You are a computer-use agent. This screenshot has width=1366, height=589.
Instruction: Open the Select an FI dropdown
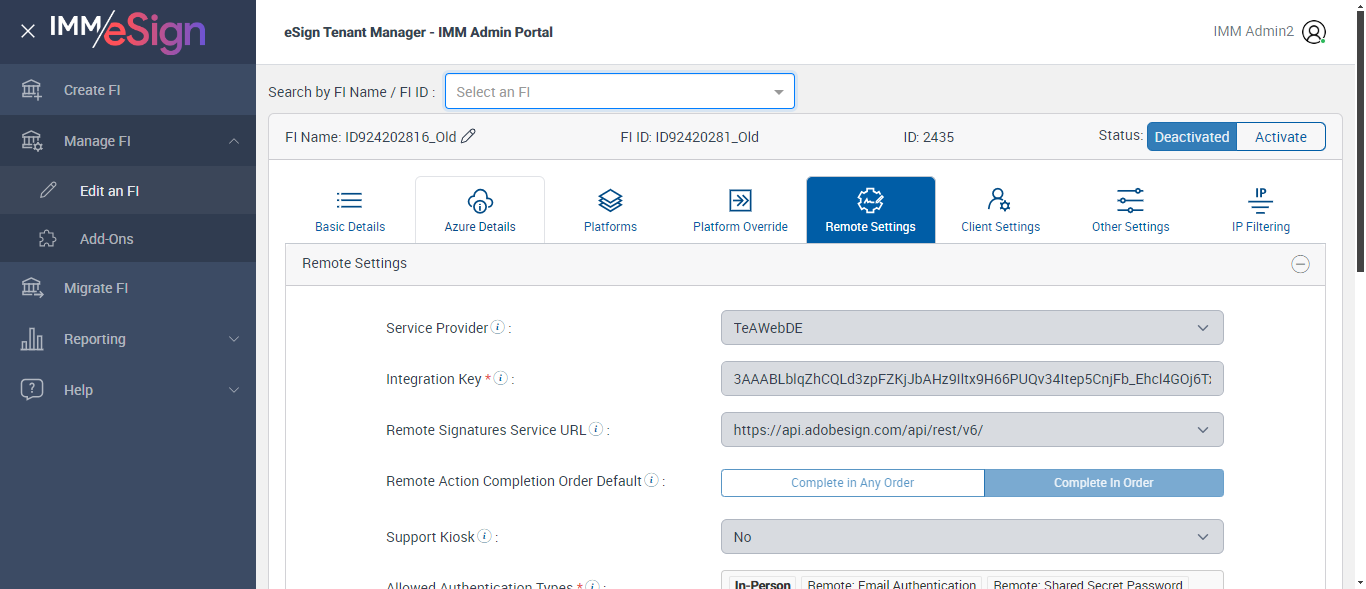pyautogui.click(x=619, y=92)
